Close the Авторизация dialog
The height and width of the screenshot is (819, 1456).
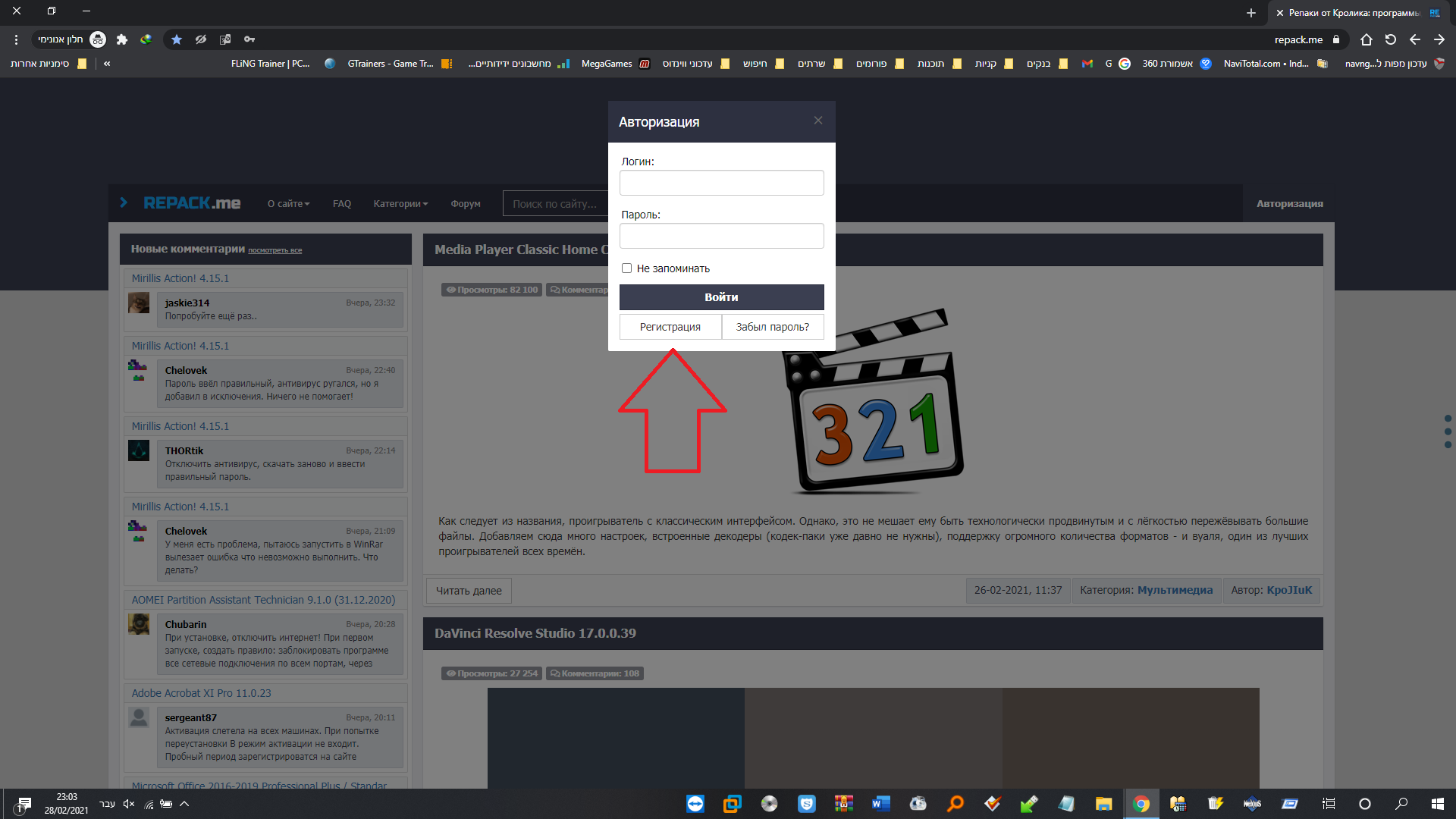[x=818, y=121]
